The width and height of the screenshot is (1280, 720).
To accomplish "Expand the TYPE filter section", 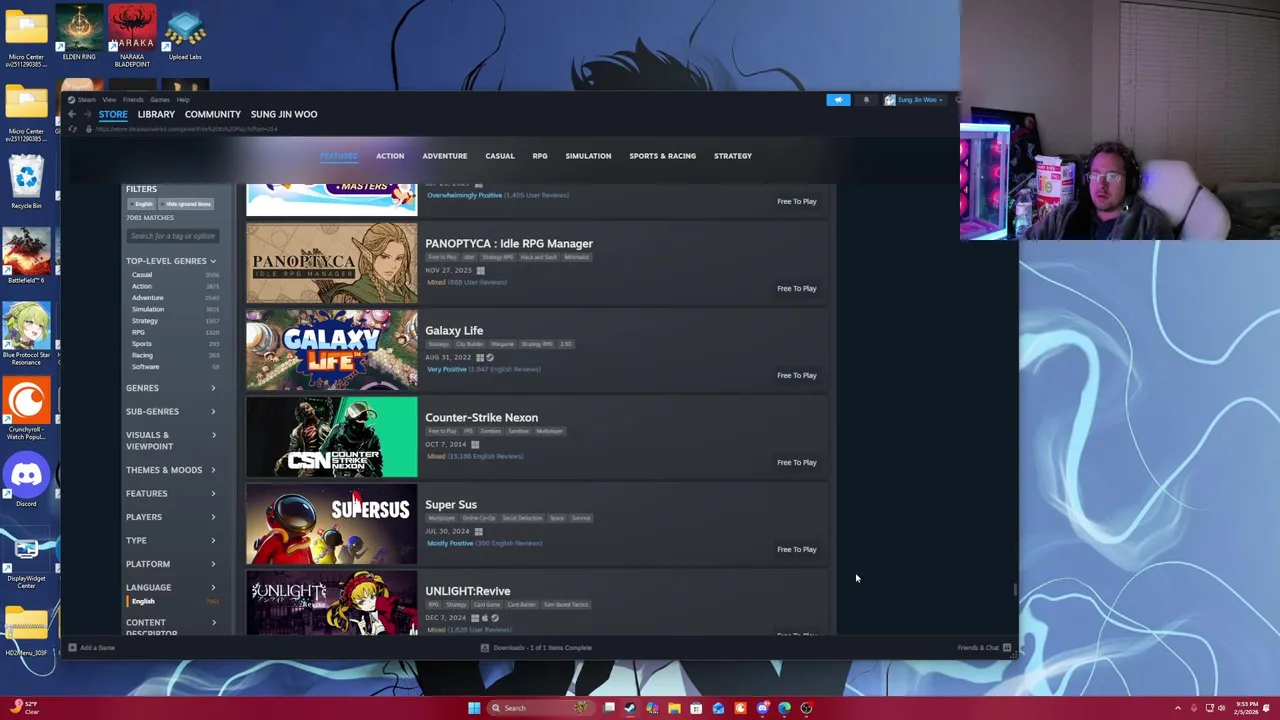I will 171,540.
